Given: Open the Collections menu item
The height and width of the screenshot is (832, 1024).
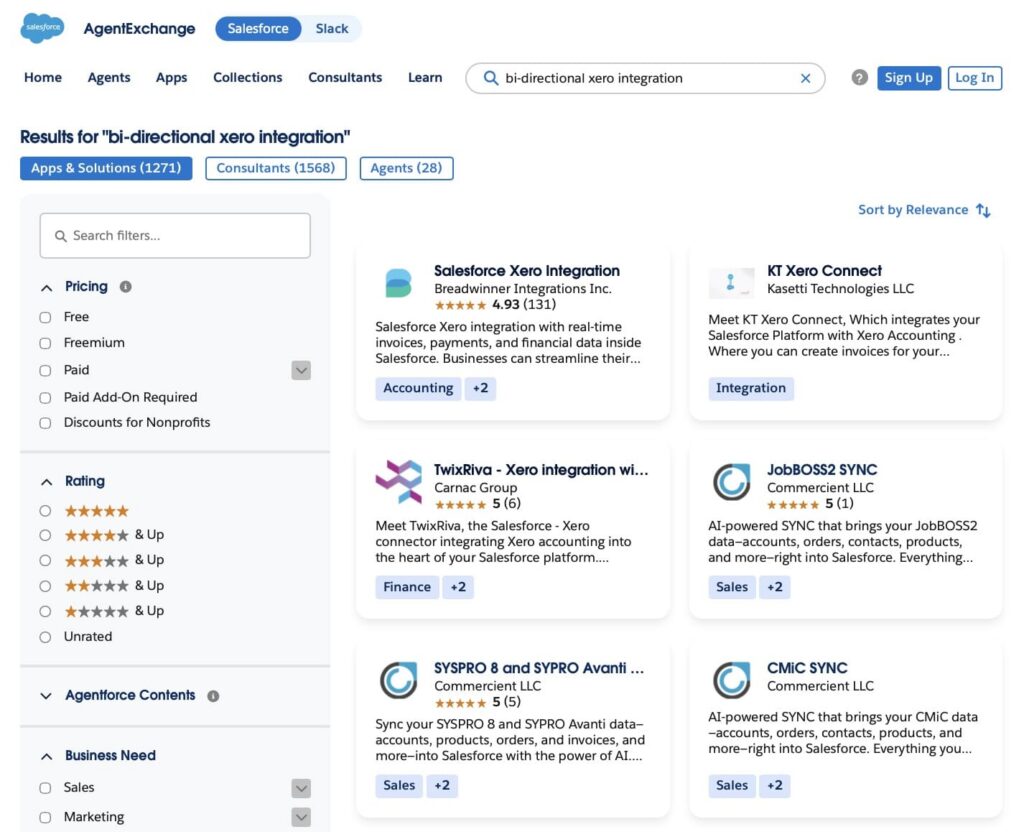Looking at the screenshot, I should (248, 78).
